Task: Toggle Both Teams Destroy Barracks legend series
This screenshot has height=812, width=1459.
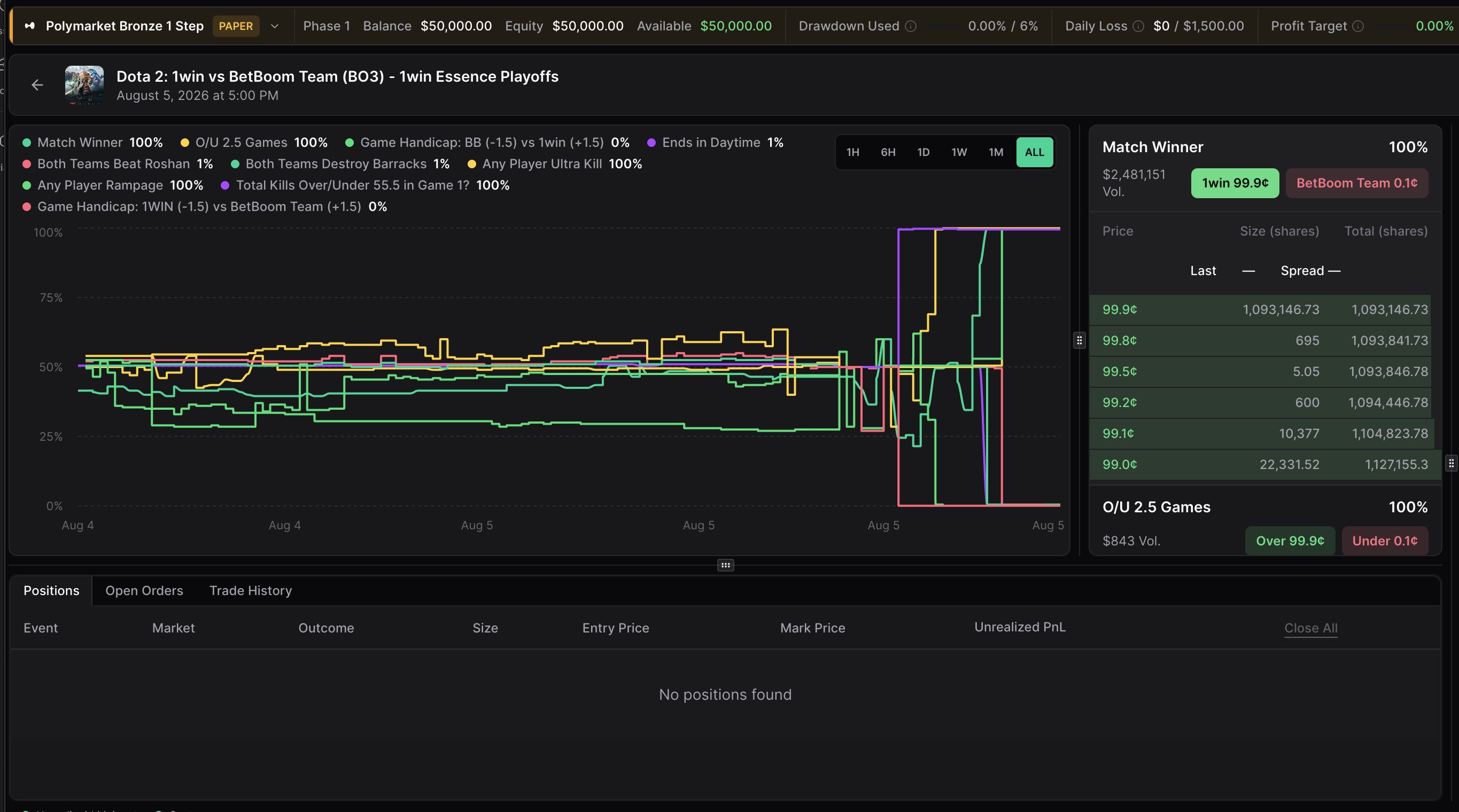Action: click(340, 164)
